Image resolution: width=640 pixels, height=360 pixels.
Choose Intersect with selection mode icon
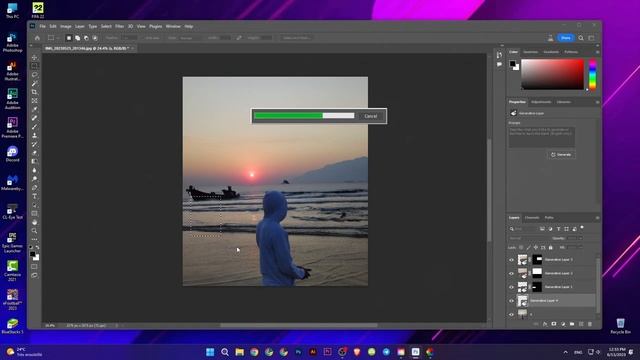95,38
